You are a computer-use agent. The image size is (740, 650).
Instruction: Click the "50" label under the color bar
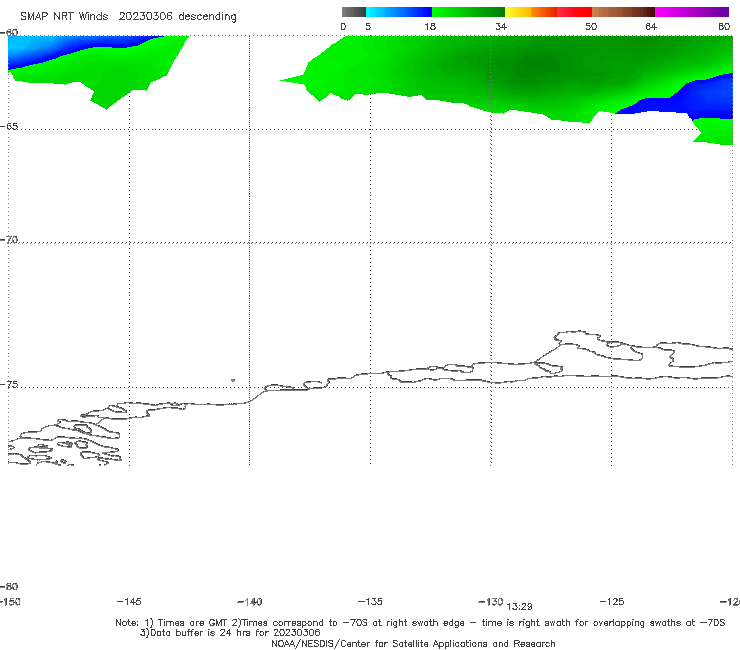tap(591, 26)
